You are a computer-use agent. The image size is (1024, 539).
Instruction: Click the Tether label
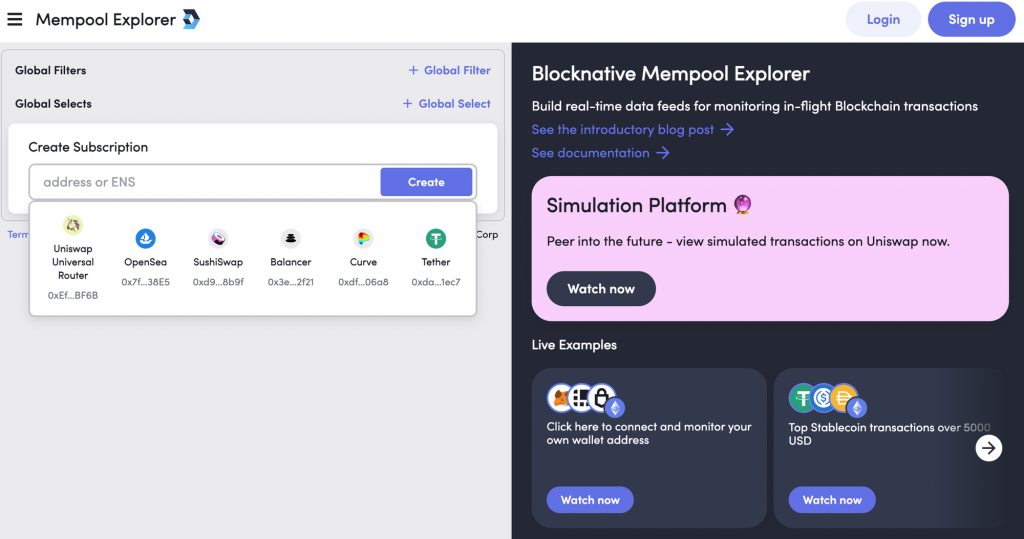[x=436, y=262]
